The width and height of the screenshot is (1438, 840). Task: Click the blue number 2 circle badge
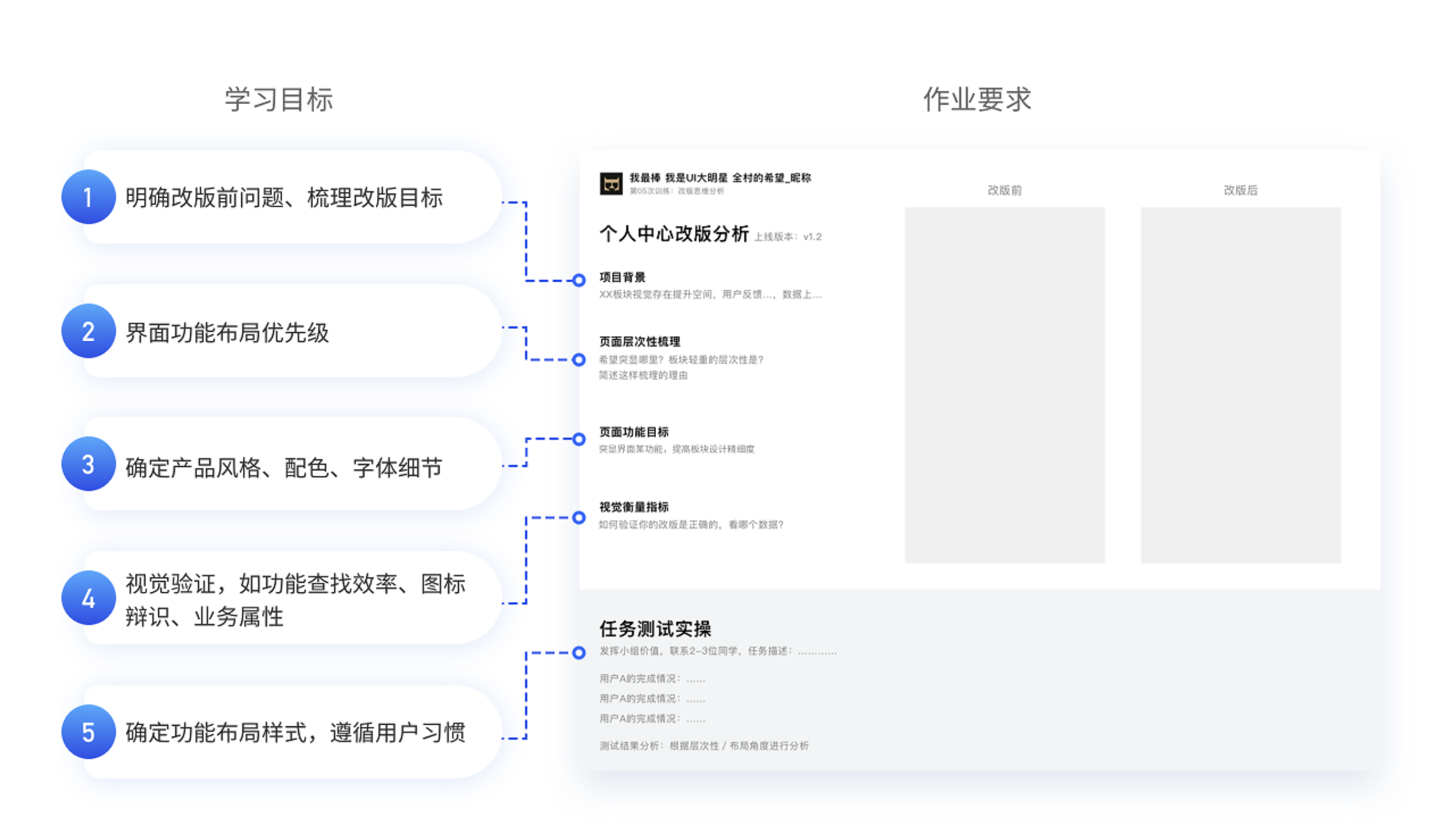pyautogui.click(x=88, y=331)
